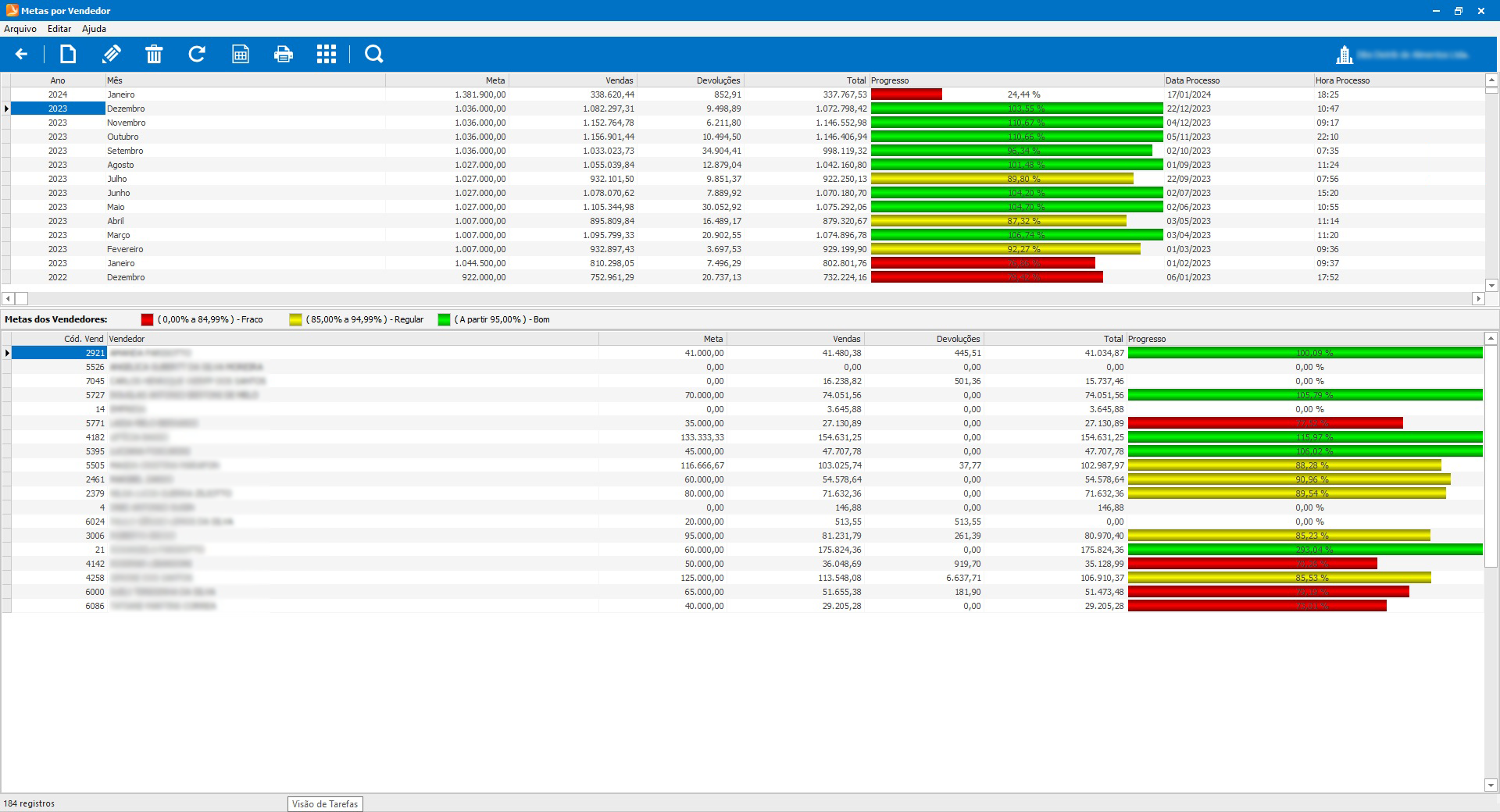Open the Editar menu
1500x812 pixels.
[59, 29]
